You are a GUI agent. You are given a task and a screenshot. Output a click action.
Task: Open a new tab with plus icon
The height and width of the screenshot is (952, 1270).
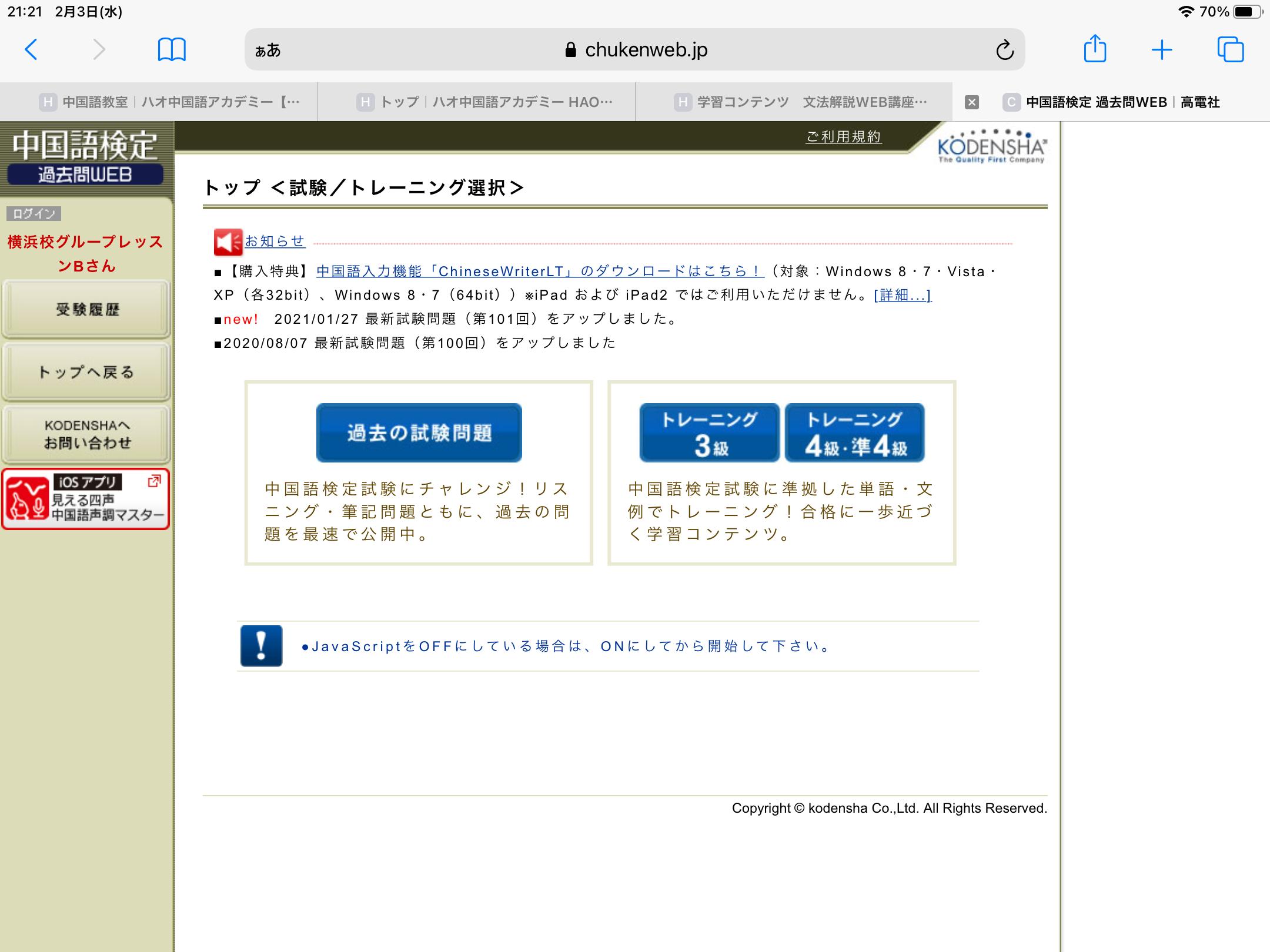pos(1161,50)
